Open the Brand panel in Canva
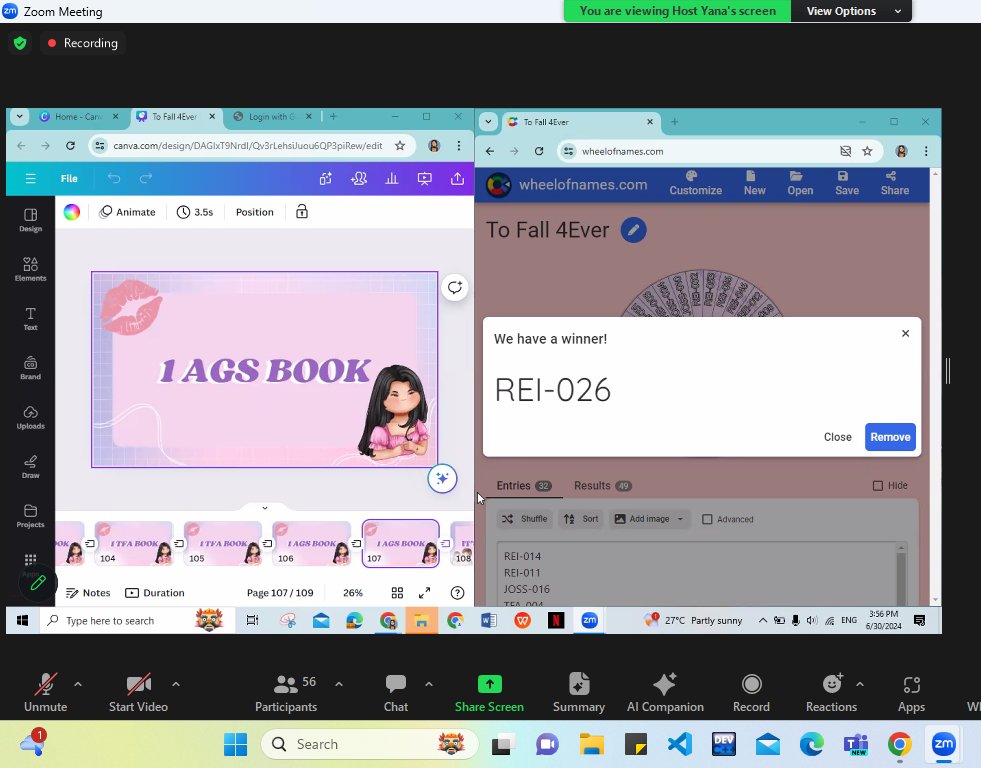981x768 pixels. pyautogui.click(x=30, y=368)
